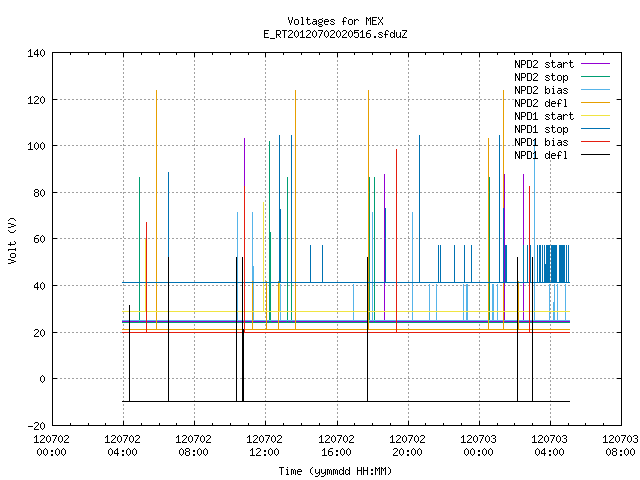
Task: Click the 'NPD1 stop' legend label
Action: [x=541, y=129]
